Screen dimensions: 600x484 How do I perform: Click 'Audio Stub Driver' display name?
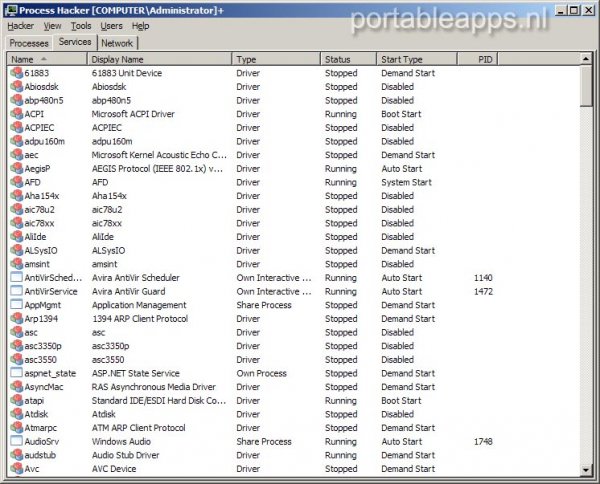point(126,455)
